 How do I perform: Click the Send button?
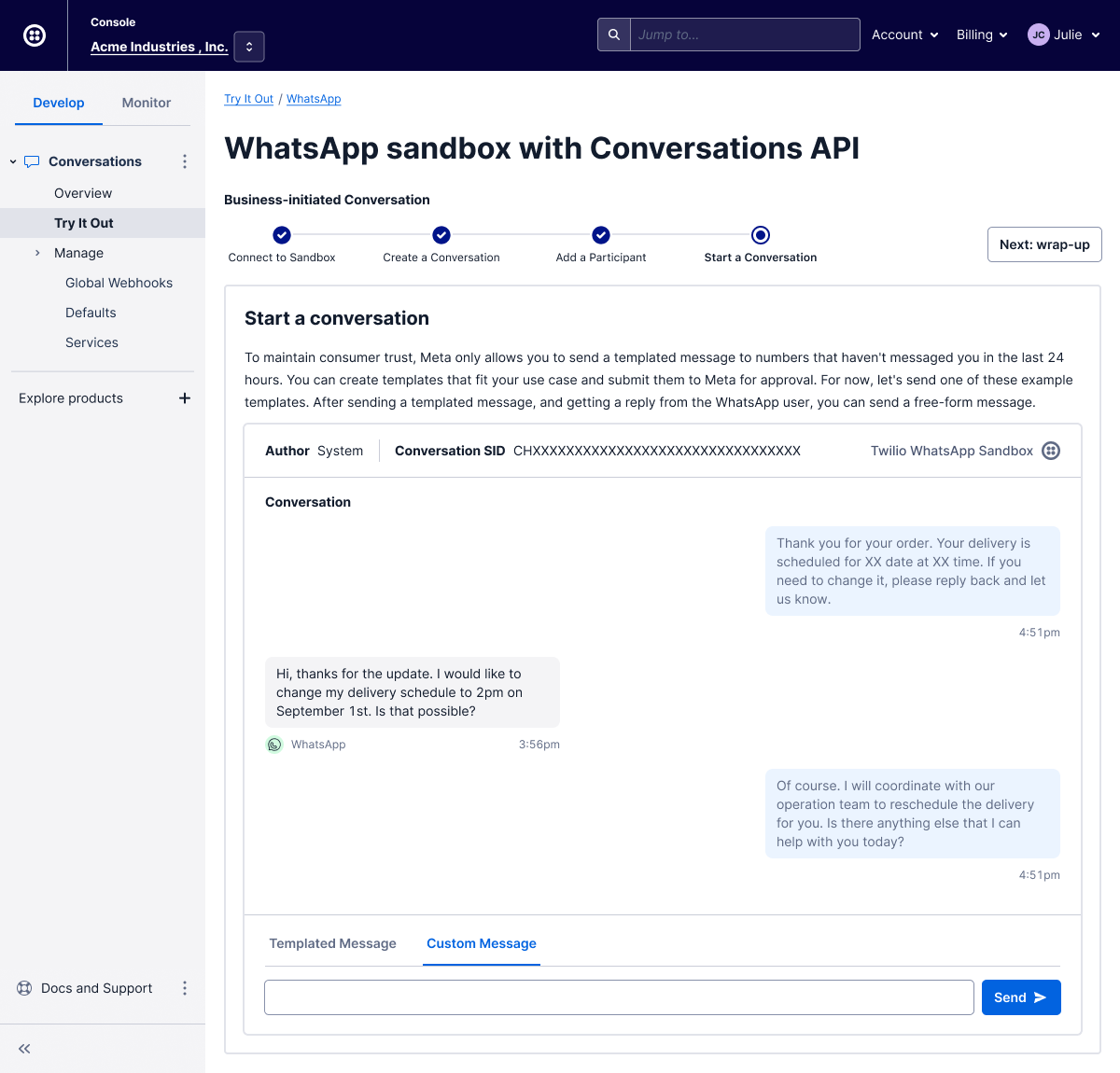[x=1021, y=997]
